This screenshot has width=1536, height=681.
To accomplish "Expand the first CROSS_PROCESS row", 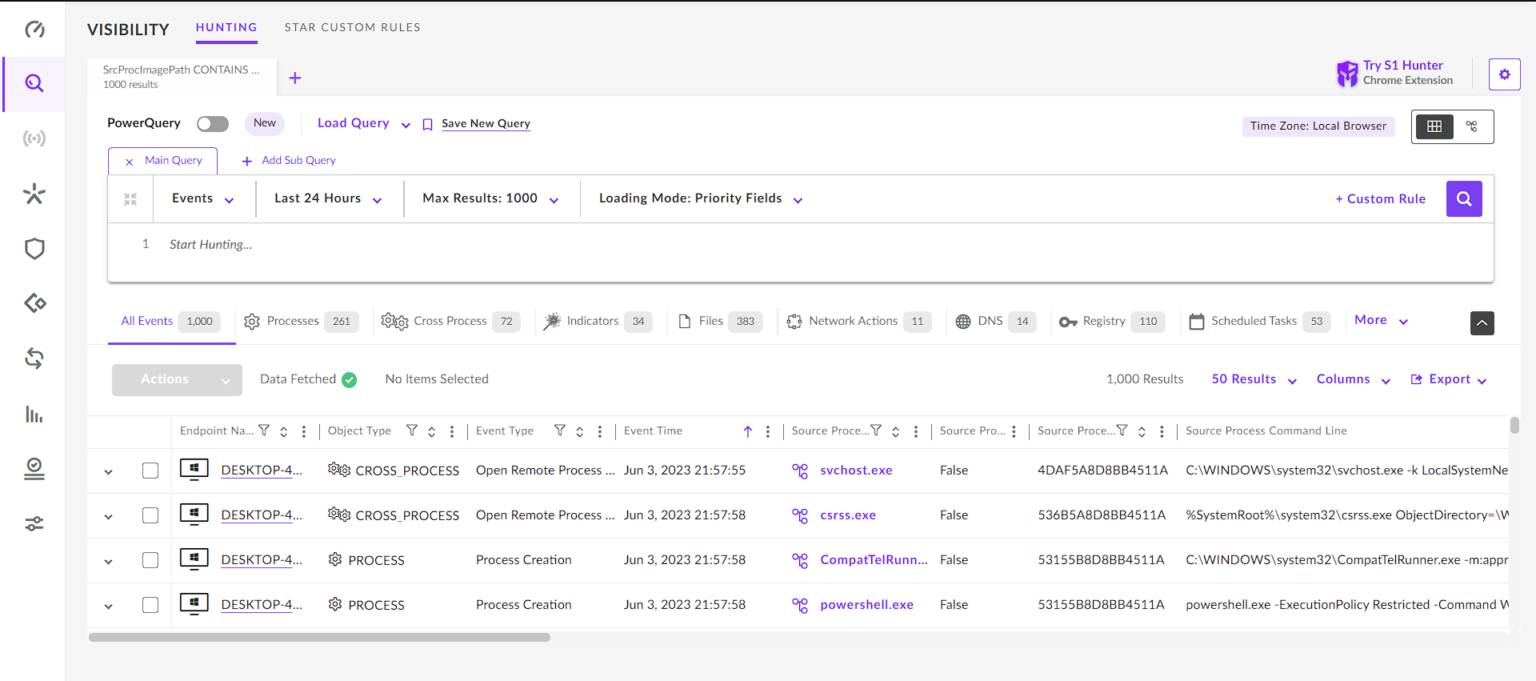I will 108,470.
